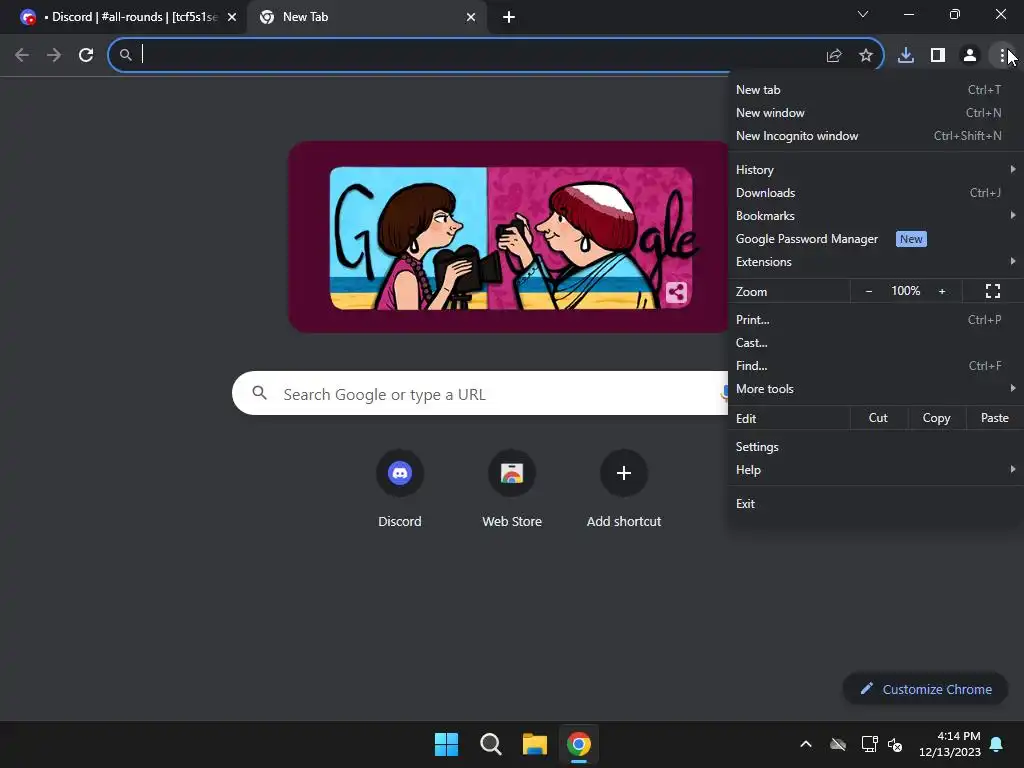Increase zoom with plus button
The image size is (1024, 768).
click(x=942, y=291)
